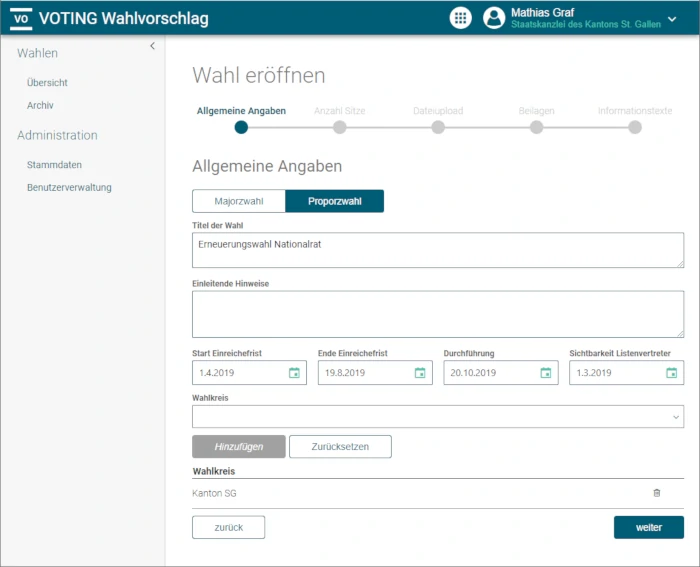Image resolution: width=700 pixels, height=567 pixels.
Task: Delete the Kanton SG Wahlkreis entry
Action: tap(657, 493)
